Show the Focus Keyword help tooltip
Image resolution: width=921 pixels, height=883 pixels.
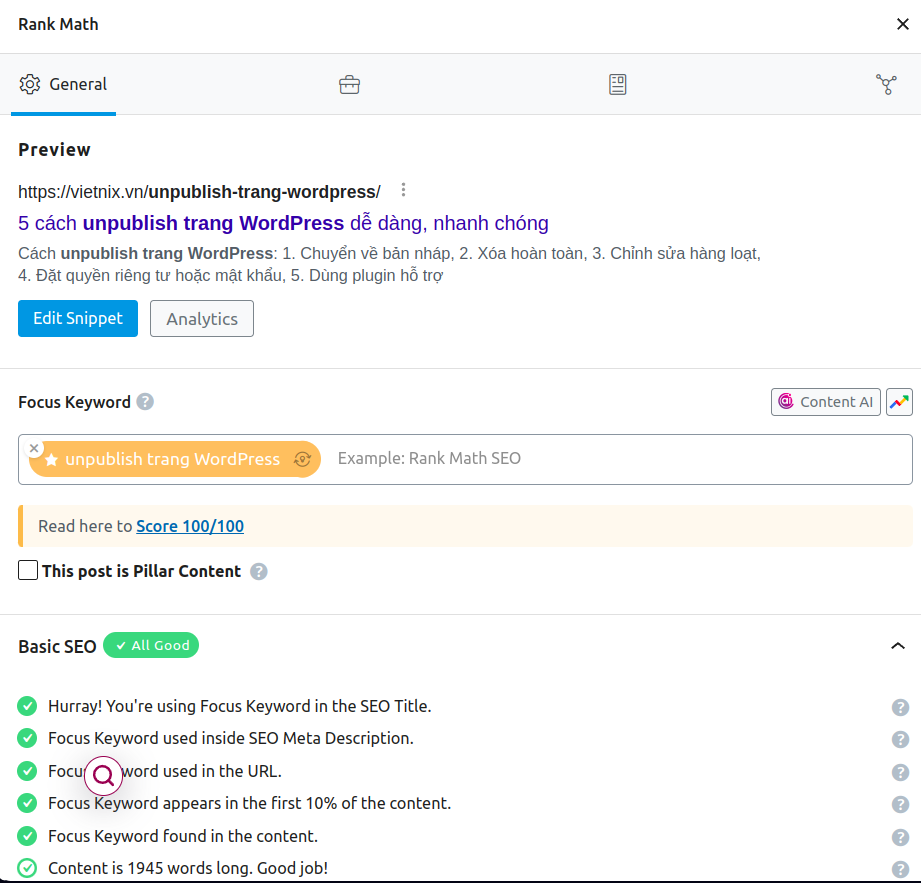coord(145,402)
